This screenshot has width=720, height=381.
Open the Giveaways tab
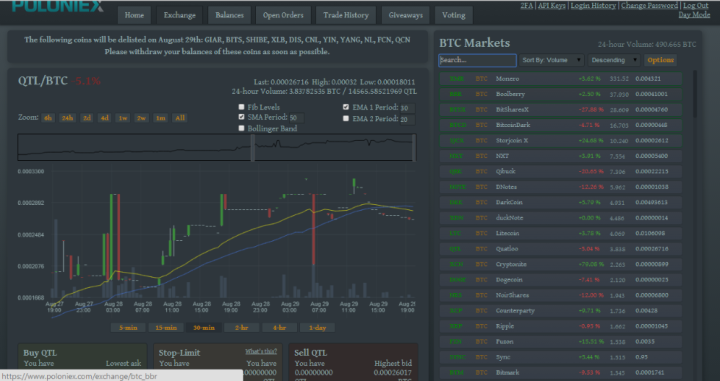tap(405, 15)
